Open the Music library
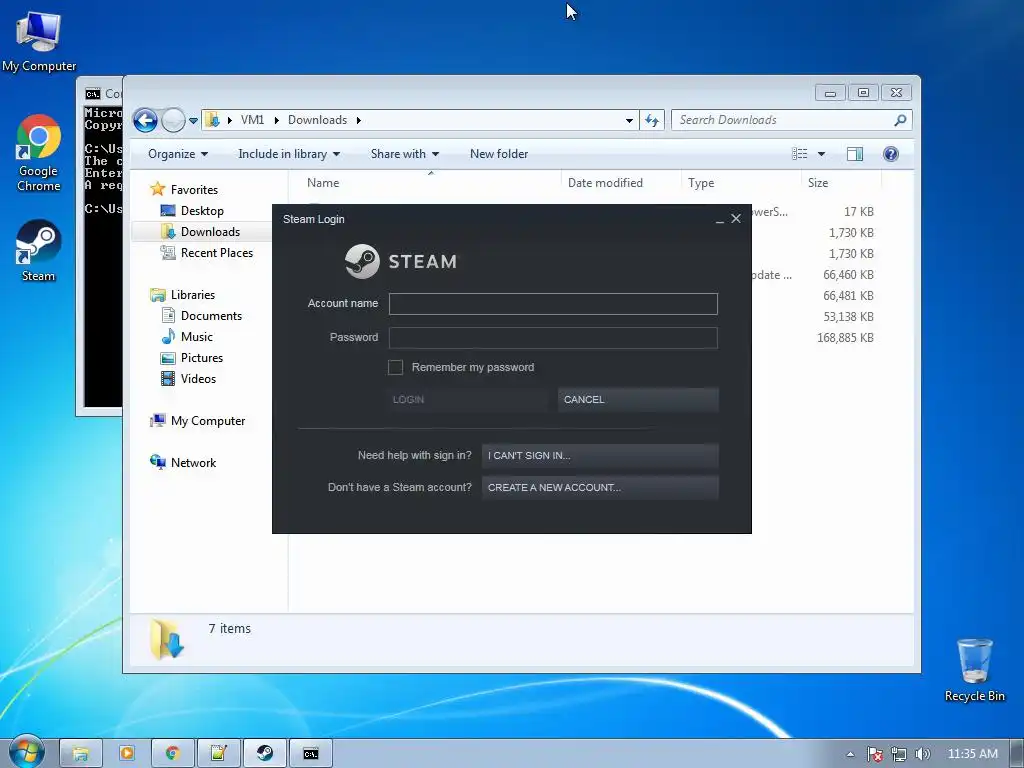Image resolution: width=1024 pixels, height=768 pixels. 197,337
